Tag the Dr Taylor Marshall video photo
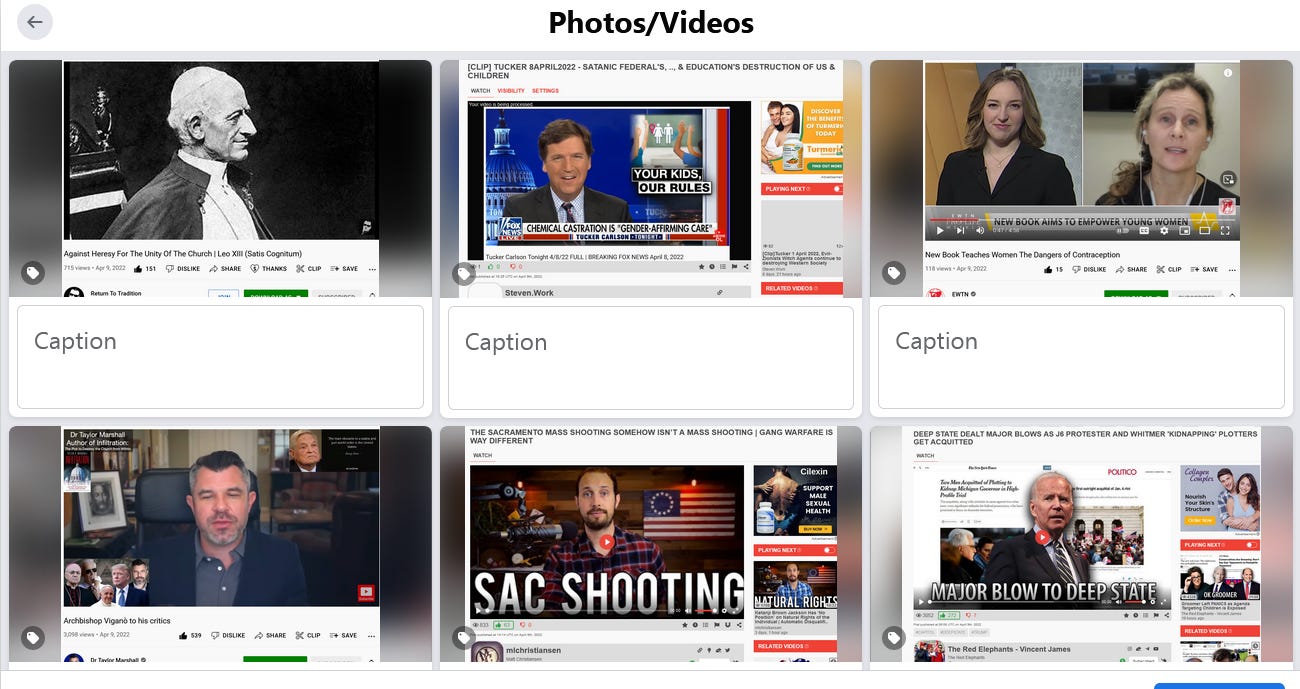The height and width of the screenshot is (689, 1300). tap(33, 637)
